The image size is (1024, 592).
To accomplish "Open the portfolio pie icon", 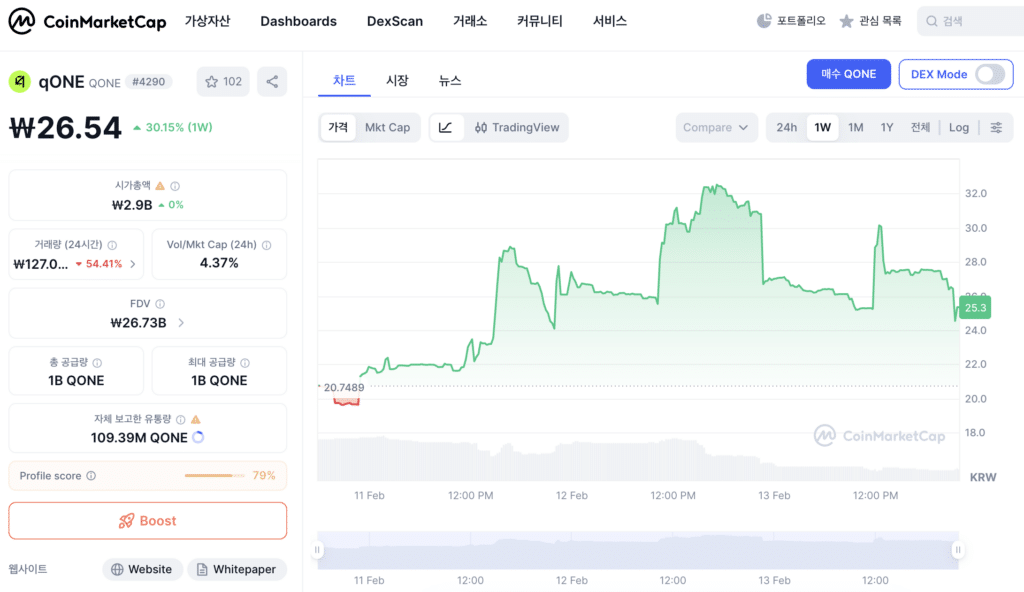I will click(x=763, y=21).
